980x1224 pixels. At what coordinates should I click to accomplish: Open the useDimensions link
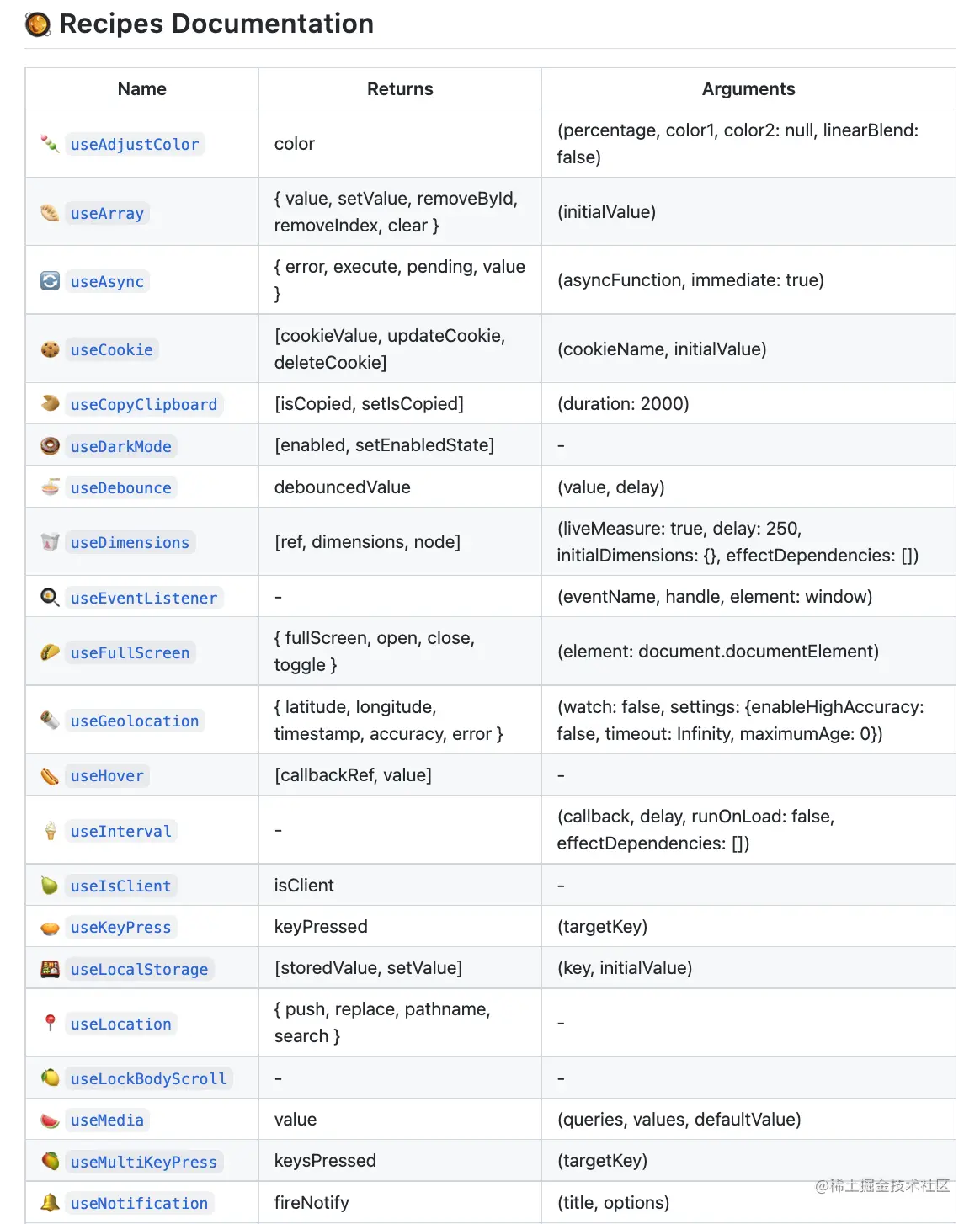coord(130,543)
